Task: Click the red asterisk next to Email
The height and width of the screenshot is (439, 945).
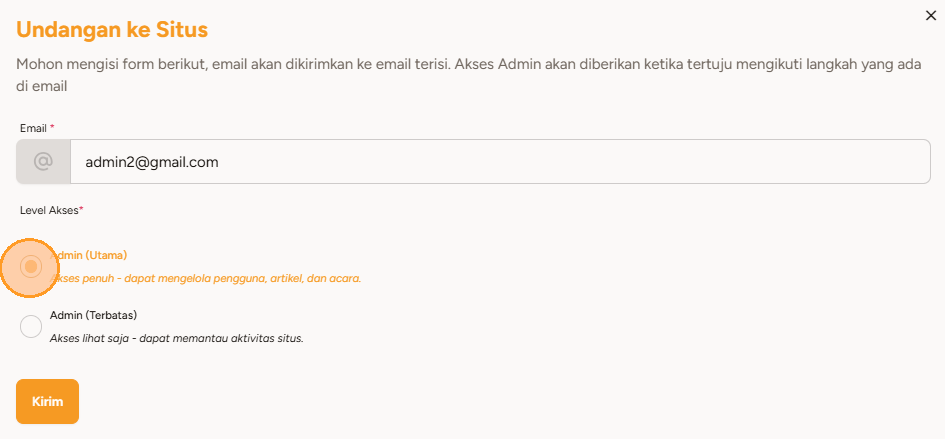Action: 52,128
